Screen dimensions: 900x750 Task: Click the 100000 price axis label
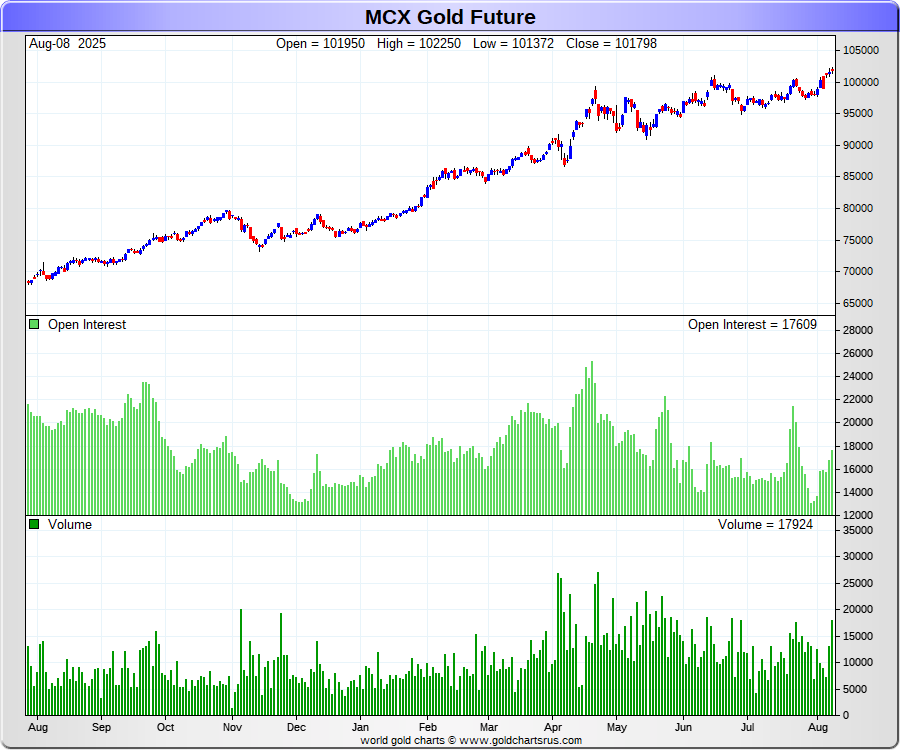click(x=860, y=82)
